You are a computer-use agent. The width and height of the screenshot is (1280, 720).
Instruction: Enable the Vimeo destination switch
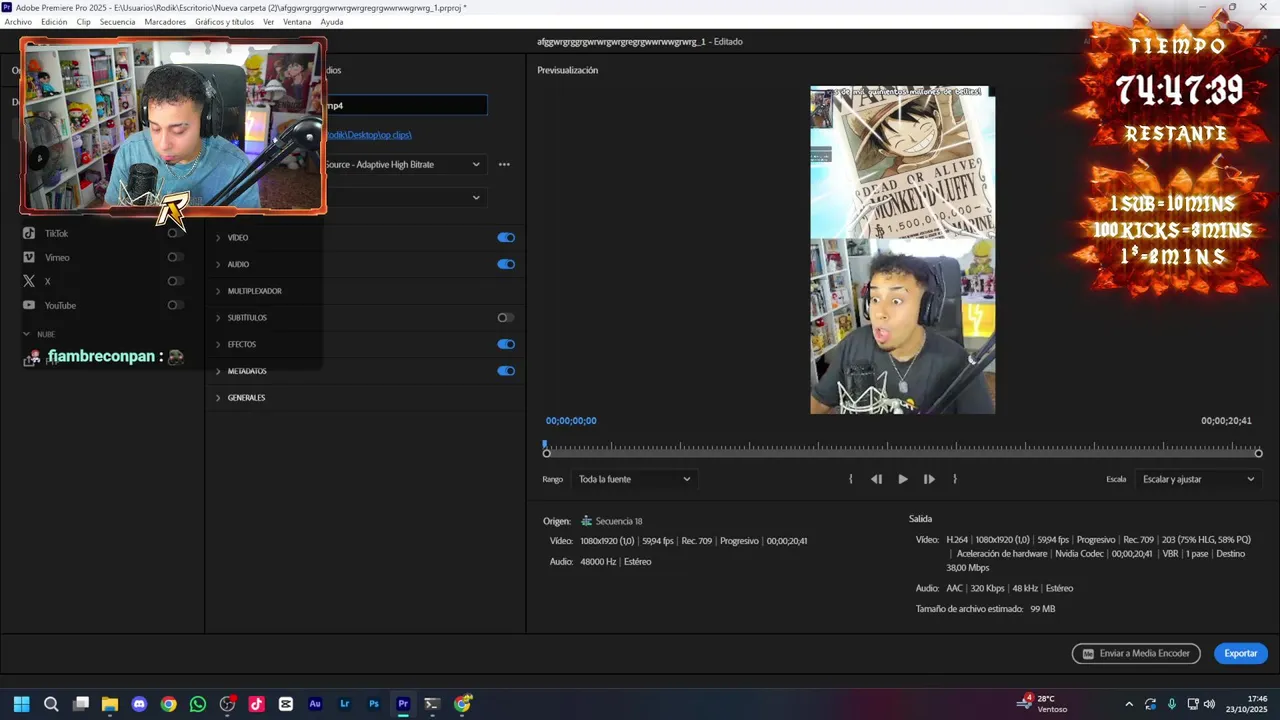coord(175,257)
